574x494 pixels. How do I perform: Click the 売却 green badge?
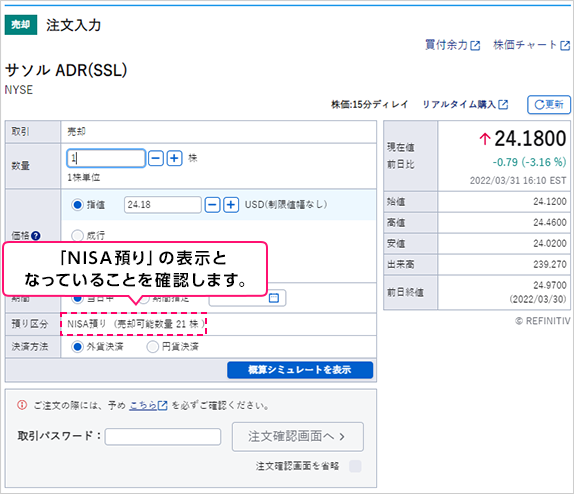point(21,25)
